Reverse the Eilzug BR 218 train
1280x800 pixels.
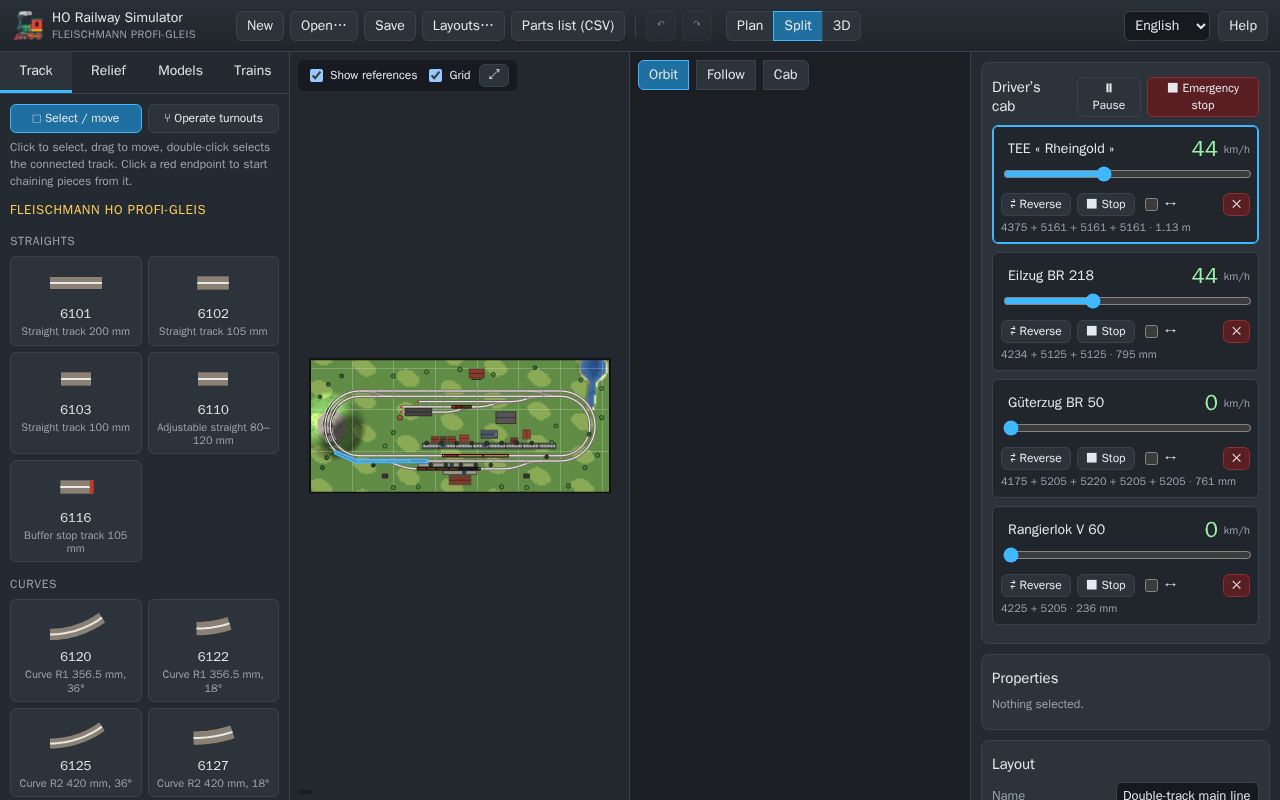point(1036,331)
